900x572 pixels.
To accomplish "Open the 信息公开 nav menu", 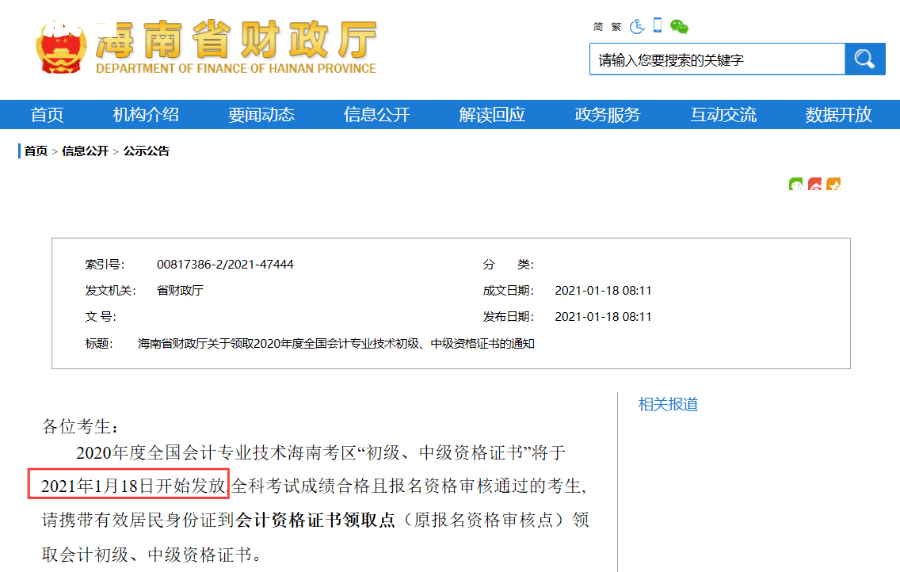I will click(377, 115).
